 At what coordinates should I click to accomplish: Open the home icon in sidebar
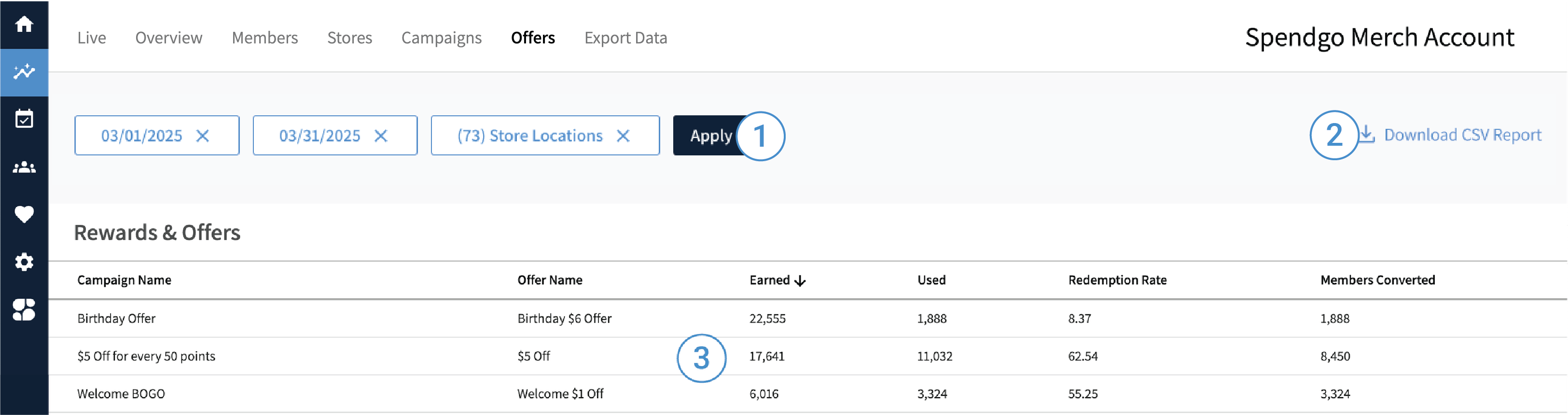tap(24, 24)
